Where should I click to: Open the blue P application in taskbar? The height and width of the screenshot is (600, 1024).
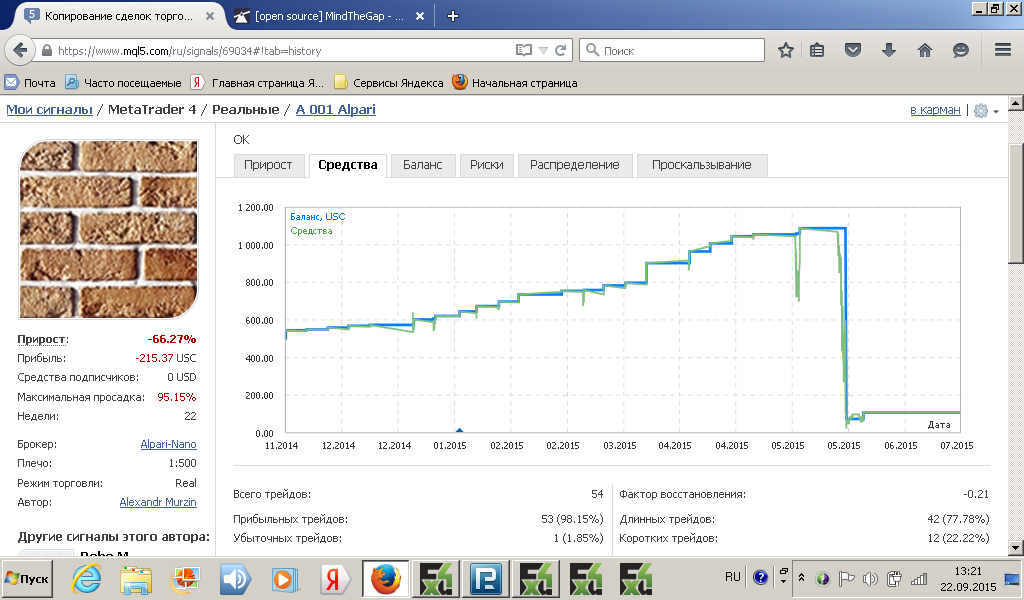[485, 578]
